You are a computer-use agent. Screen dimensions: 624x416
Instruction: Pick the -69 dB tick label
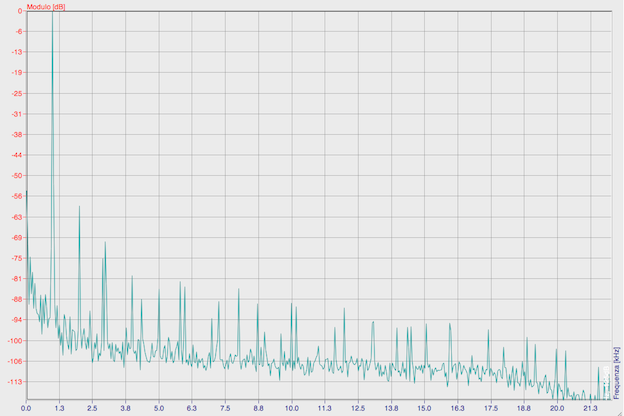tap(17, 238)
